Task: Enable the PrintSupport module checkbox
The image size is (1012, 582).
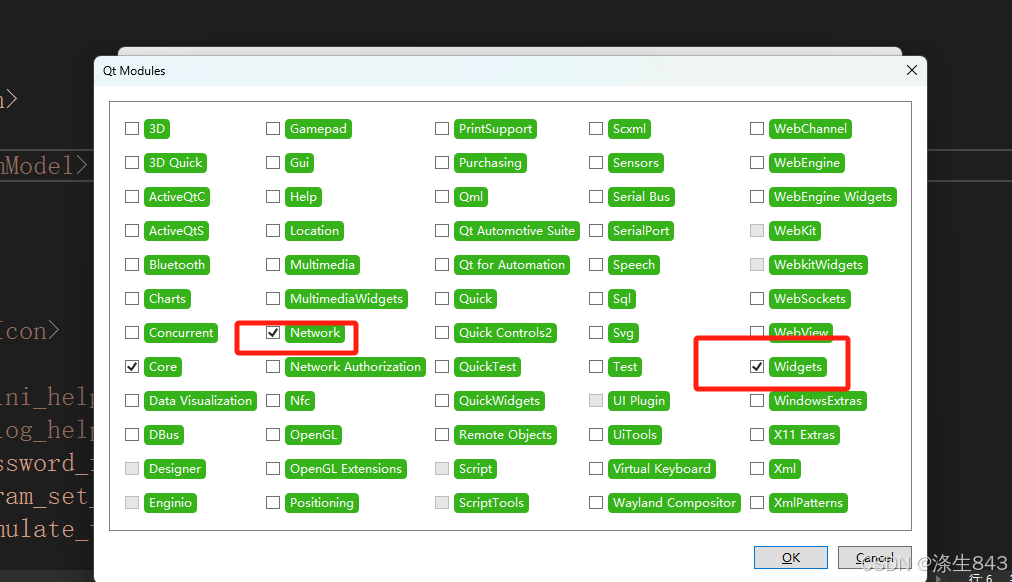Action: point(442,128)
